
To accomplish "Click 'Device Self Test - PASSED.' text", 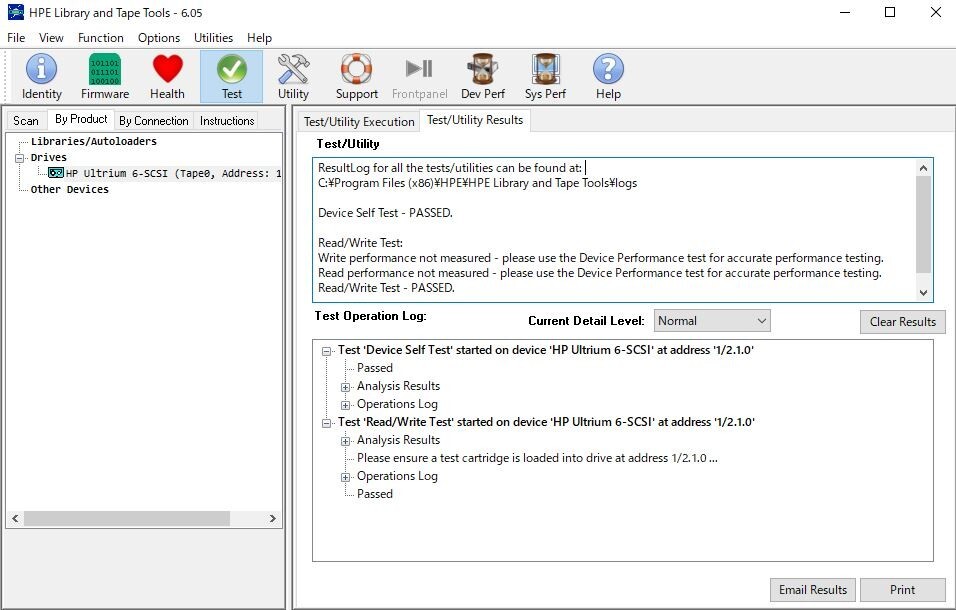I will point(385,213).
